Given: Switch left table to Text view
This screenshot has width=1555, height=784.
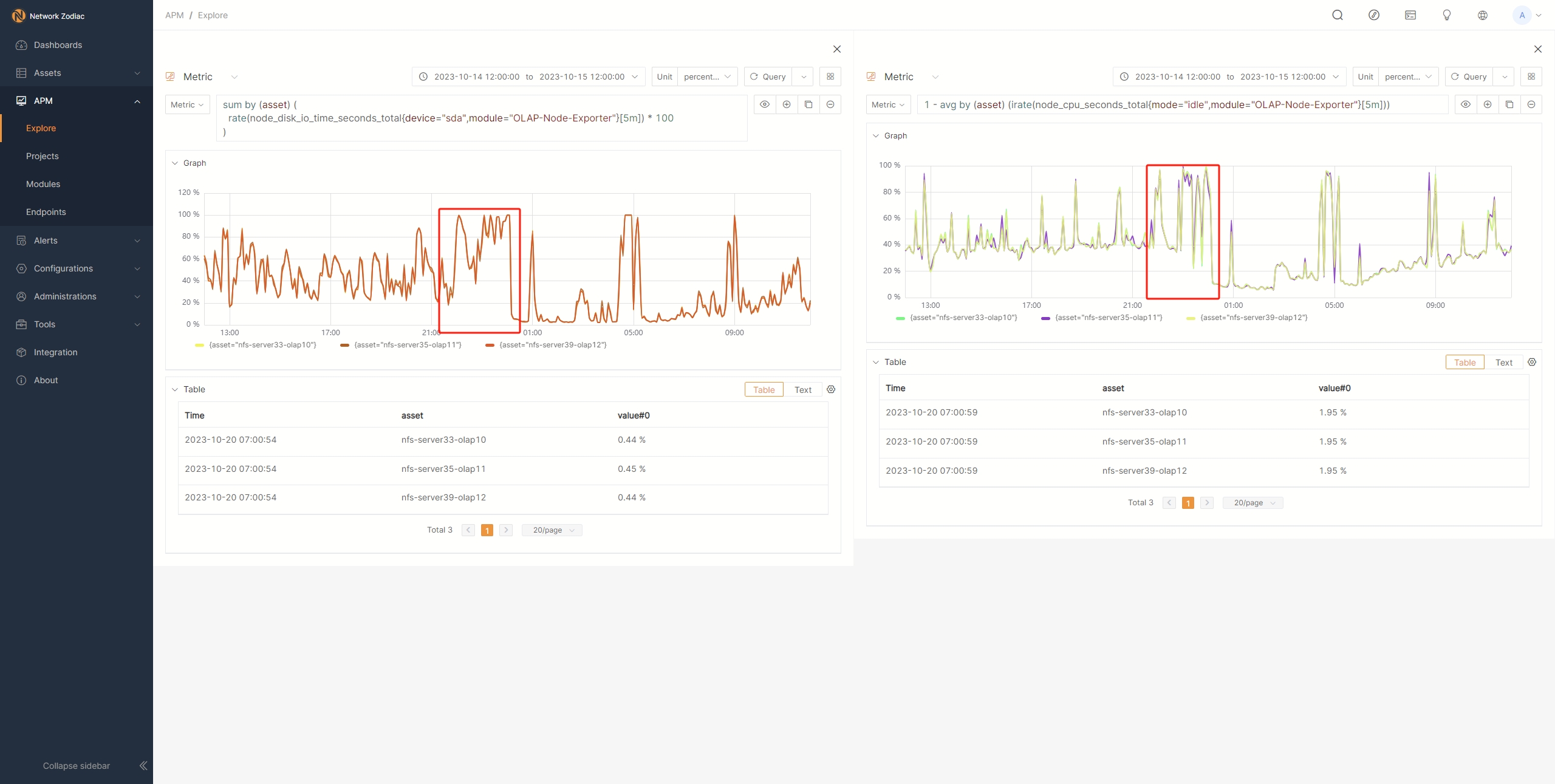Looking at the screenshot, I should (802, 390).
